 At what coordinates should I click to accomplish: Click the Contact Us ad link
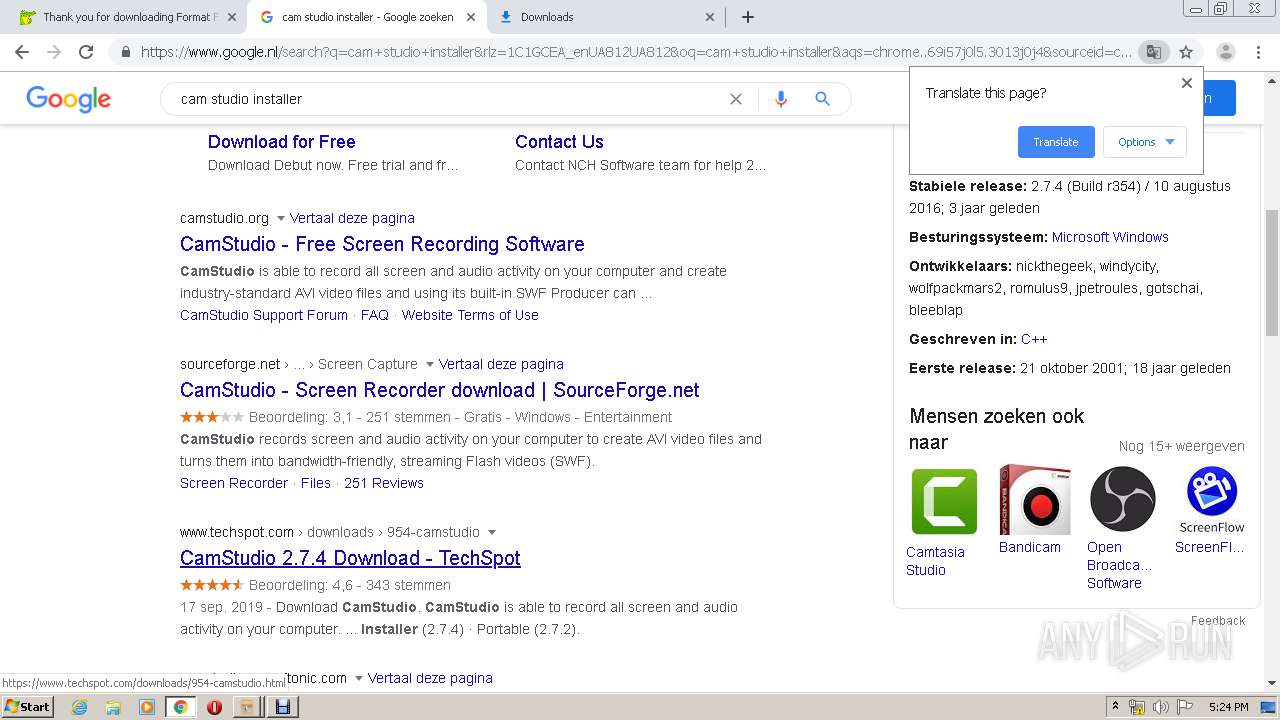559,142
